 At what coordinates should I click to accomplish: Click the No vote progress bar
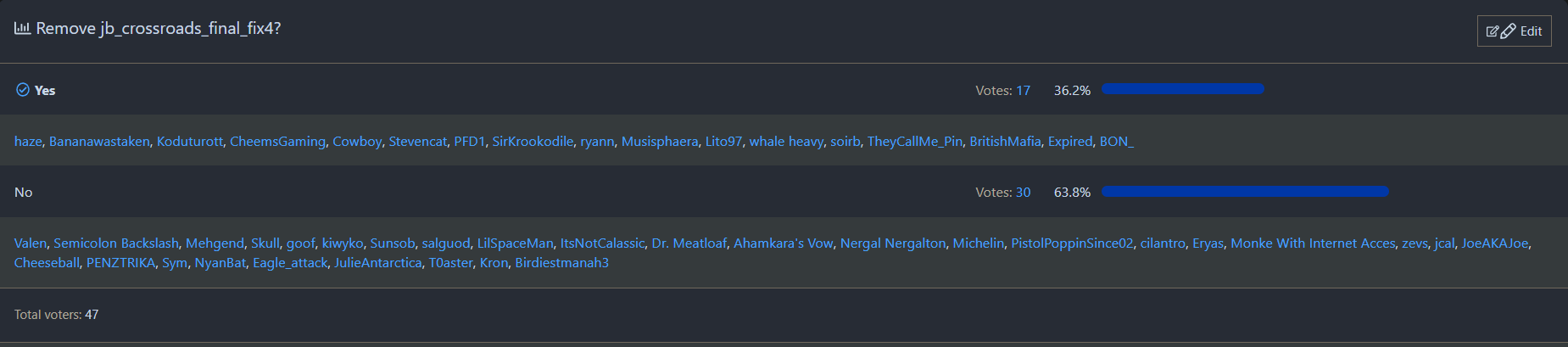coord(1244,192)
